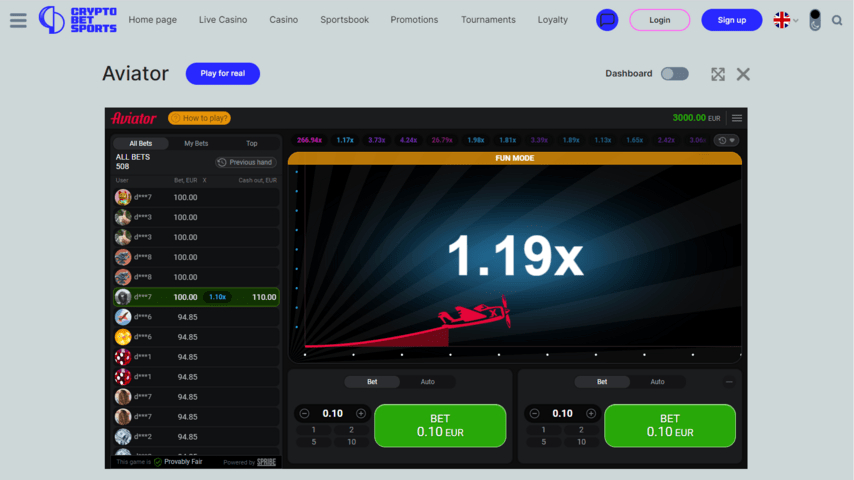Click the Previous hand button

tap(246, 162)
